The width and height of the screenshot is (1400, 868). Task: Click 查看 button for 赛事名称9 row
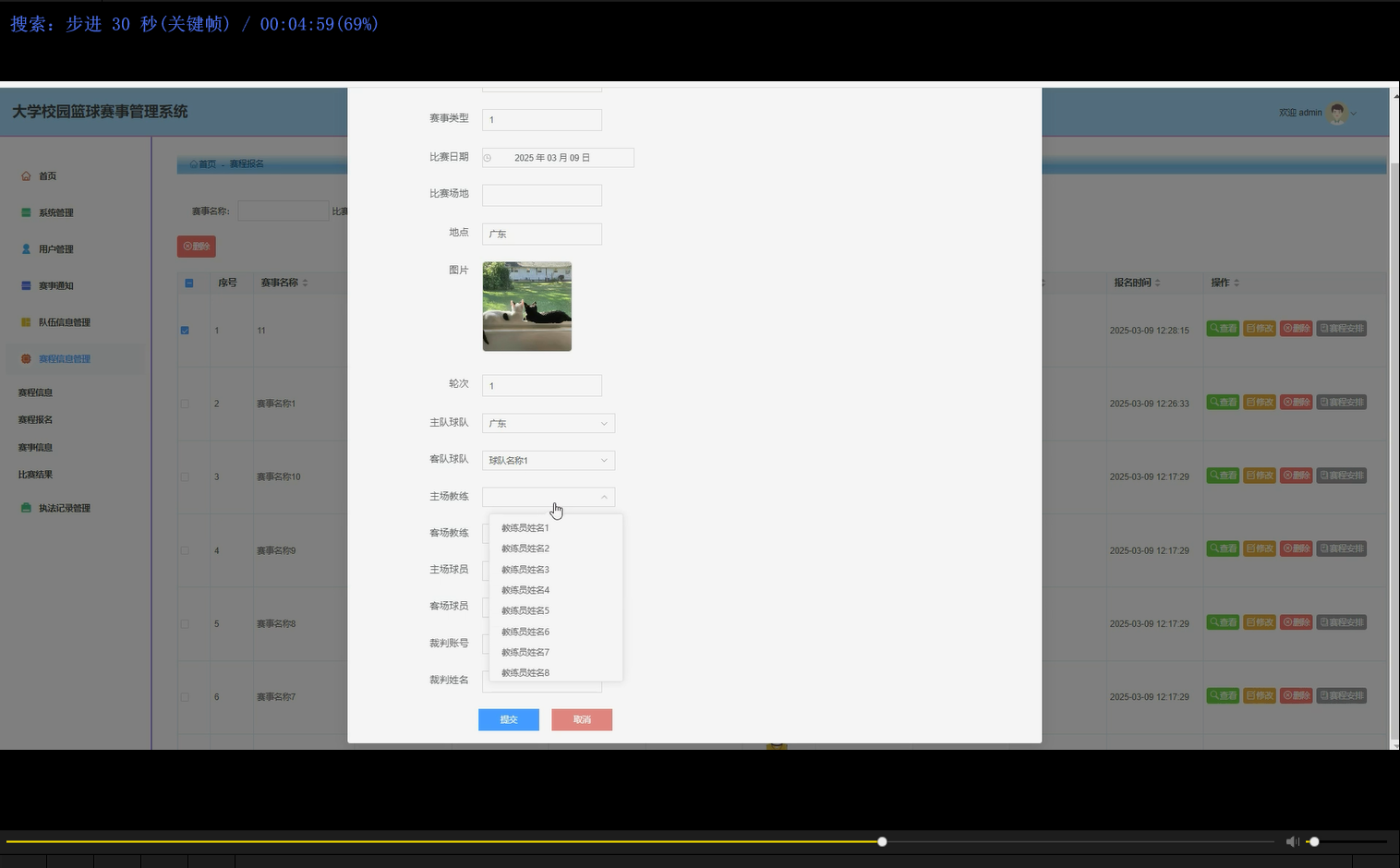pyautogui.click(x=1223, y=549)
